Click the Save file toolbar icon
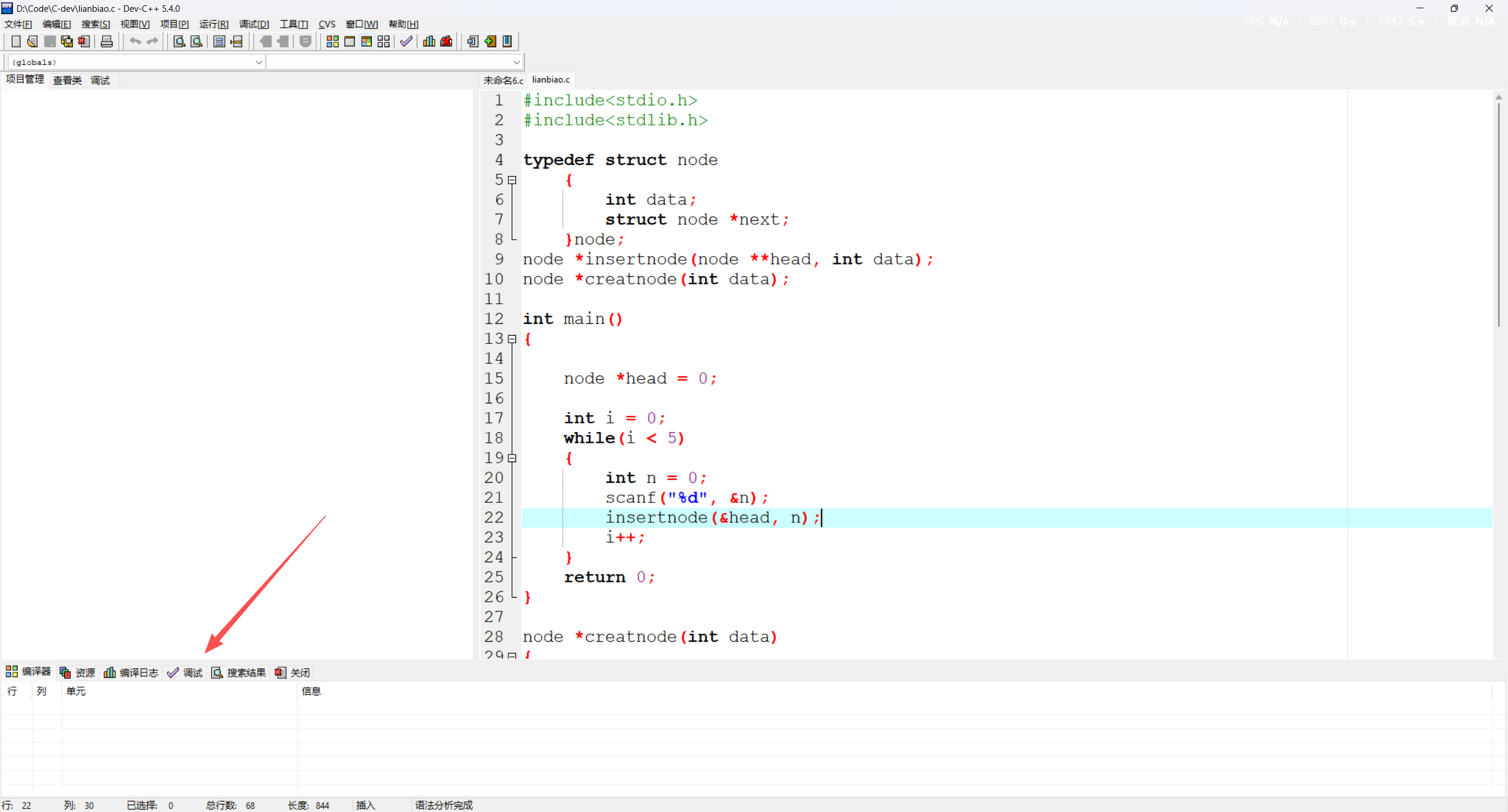Viewport: 1508px width, 812px height. click(49, 41)
